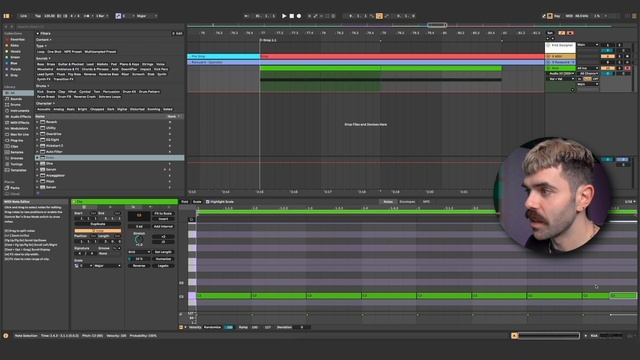
Task: Open Templates category in library
Action: [18, 170]
